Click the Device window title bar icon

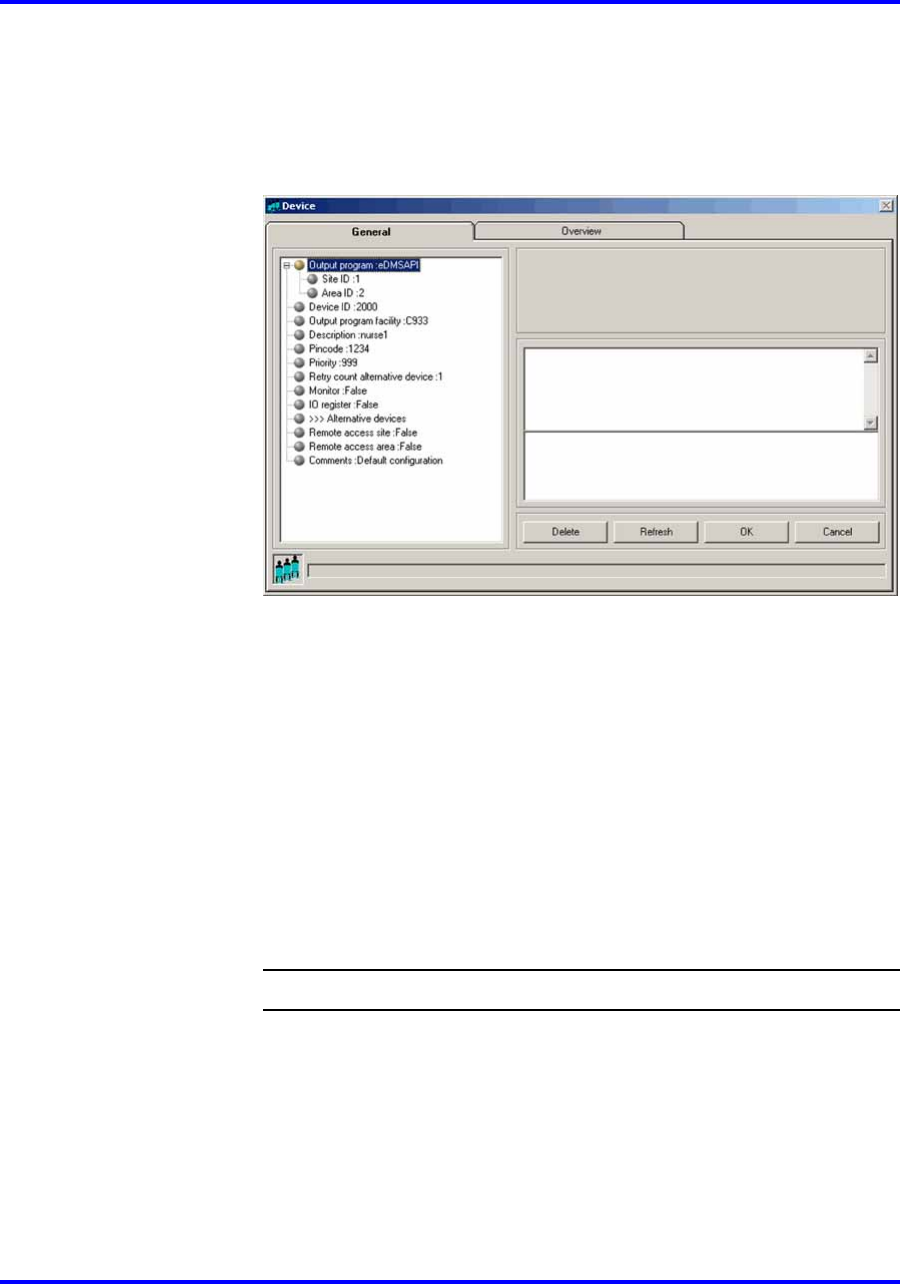tap(274, 205)
